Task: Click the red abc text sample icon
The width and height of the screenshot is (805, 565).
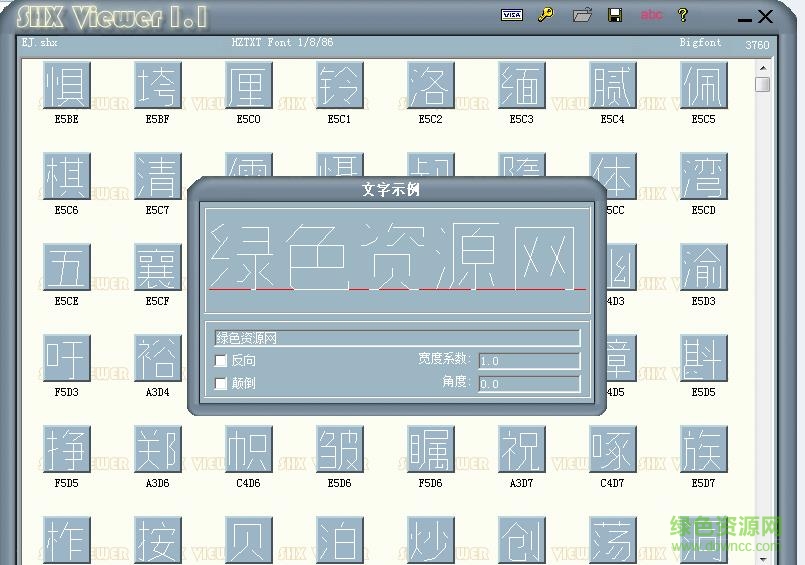Action: point(651,15)
